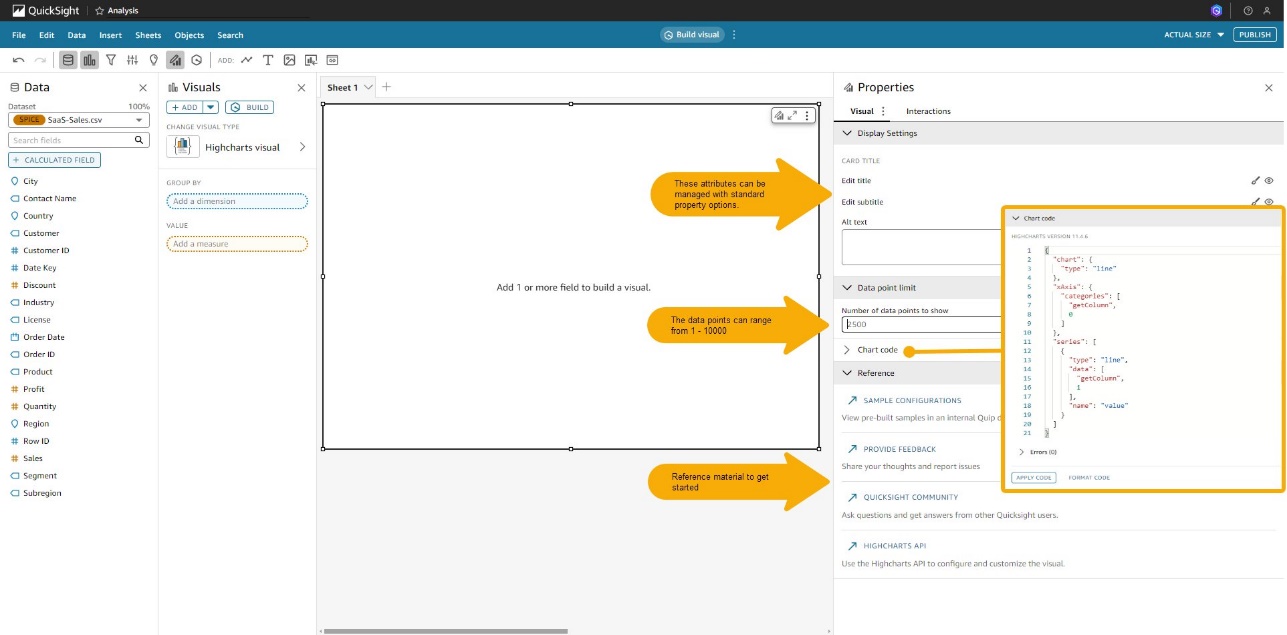1287x635 pixels.
Task: Open the help question mark icon
Action: 1248,10
